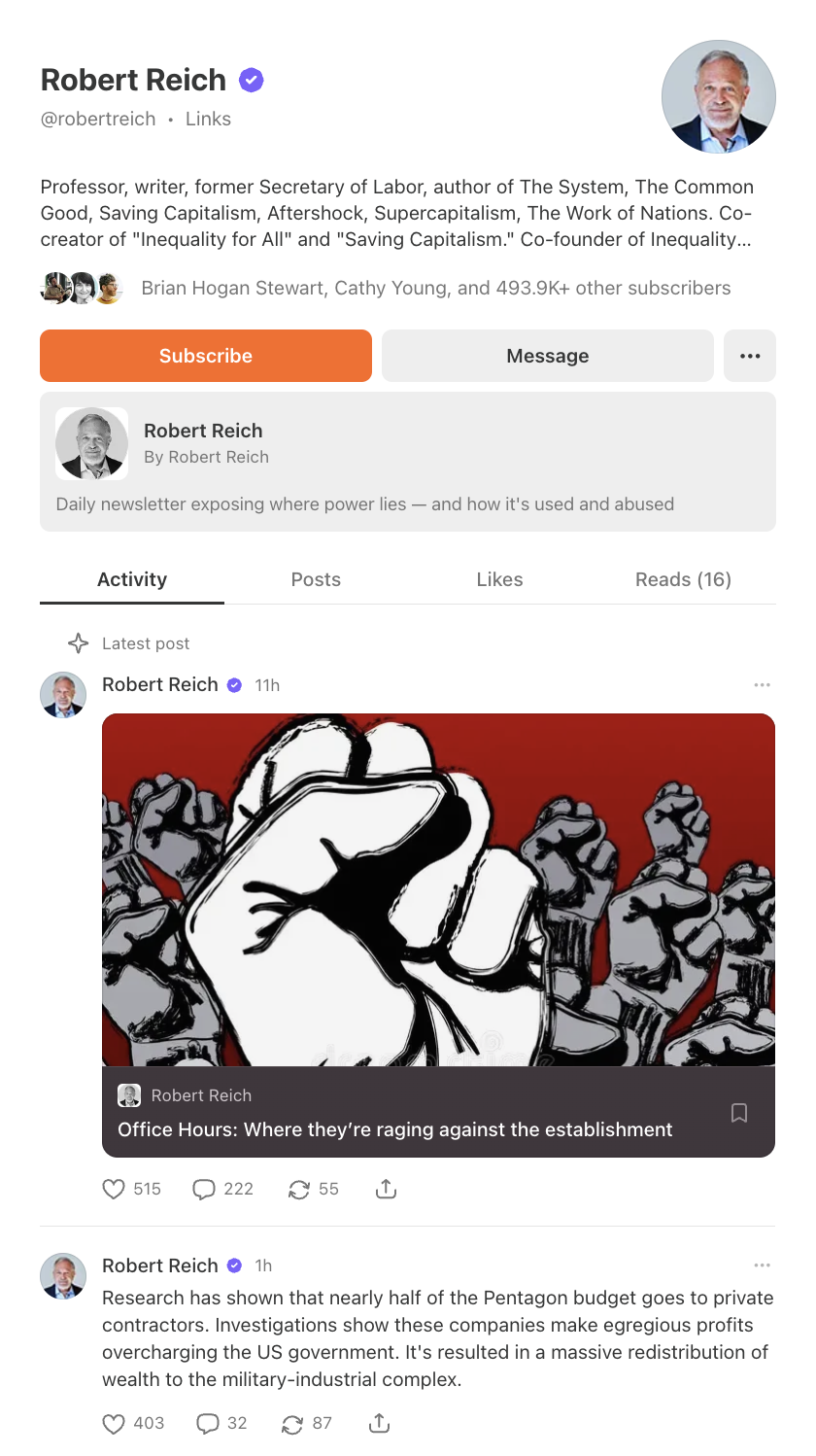
Task: Restack the Office Hours post with 55 restacks
Action: [313, 1189]
